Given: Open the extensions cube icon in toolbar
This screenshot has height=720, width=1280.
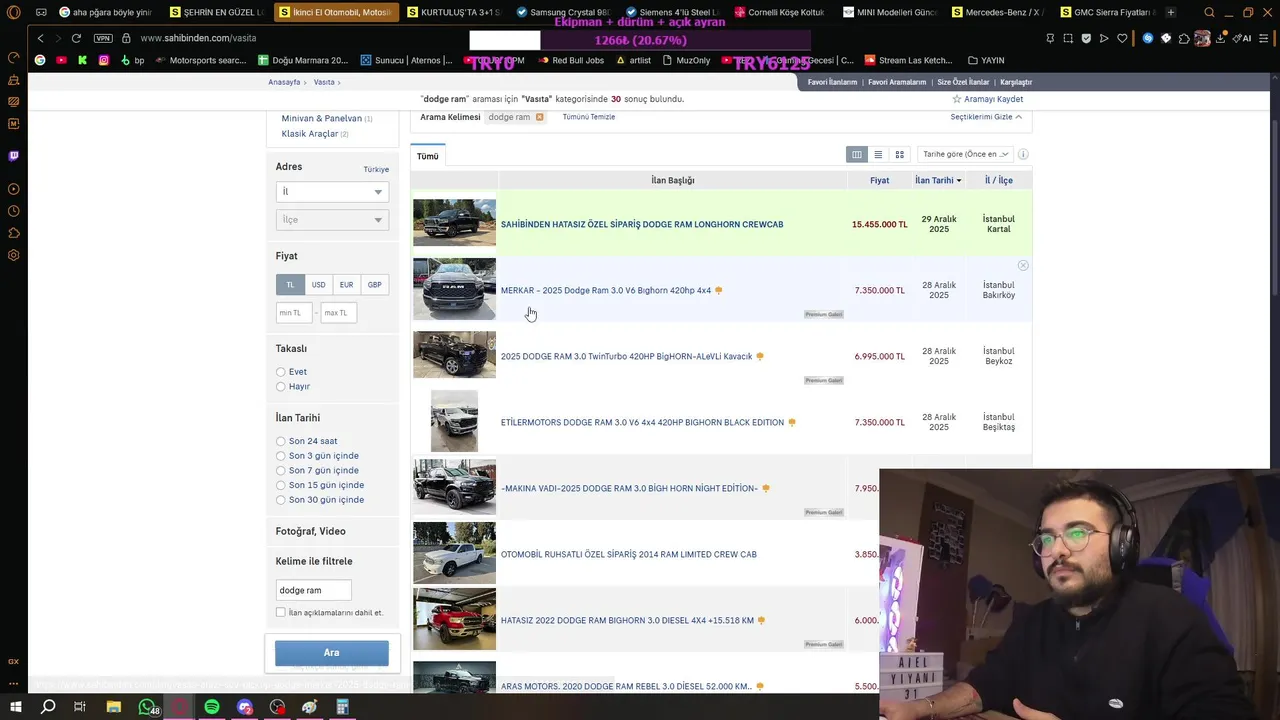Looking at the screenshot, I should (x=1184, y=38).
